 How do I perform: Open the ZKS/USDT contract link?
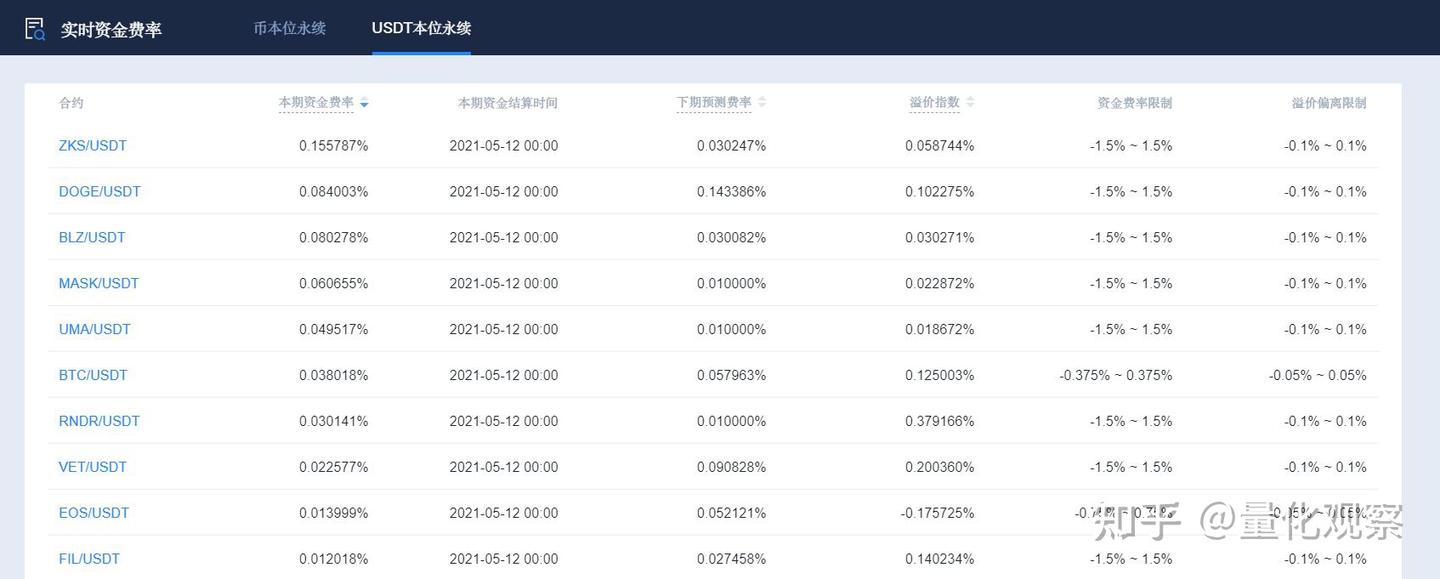click(x=92, y=145)
